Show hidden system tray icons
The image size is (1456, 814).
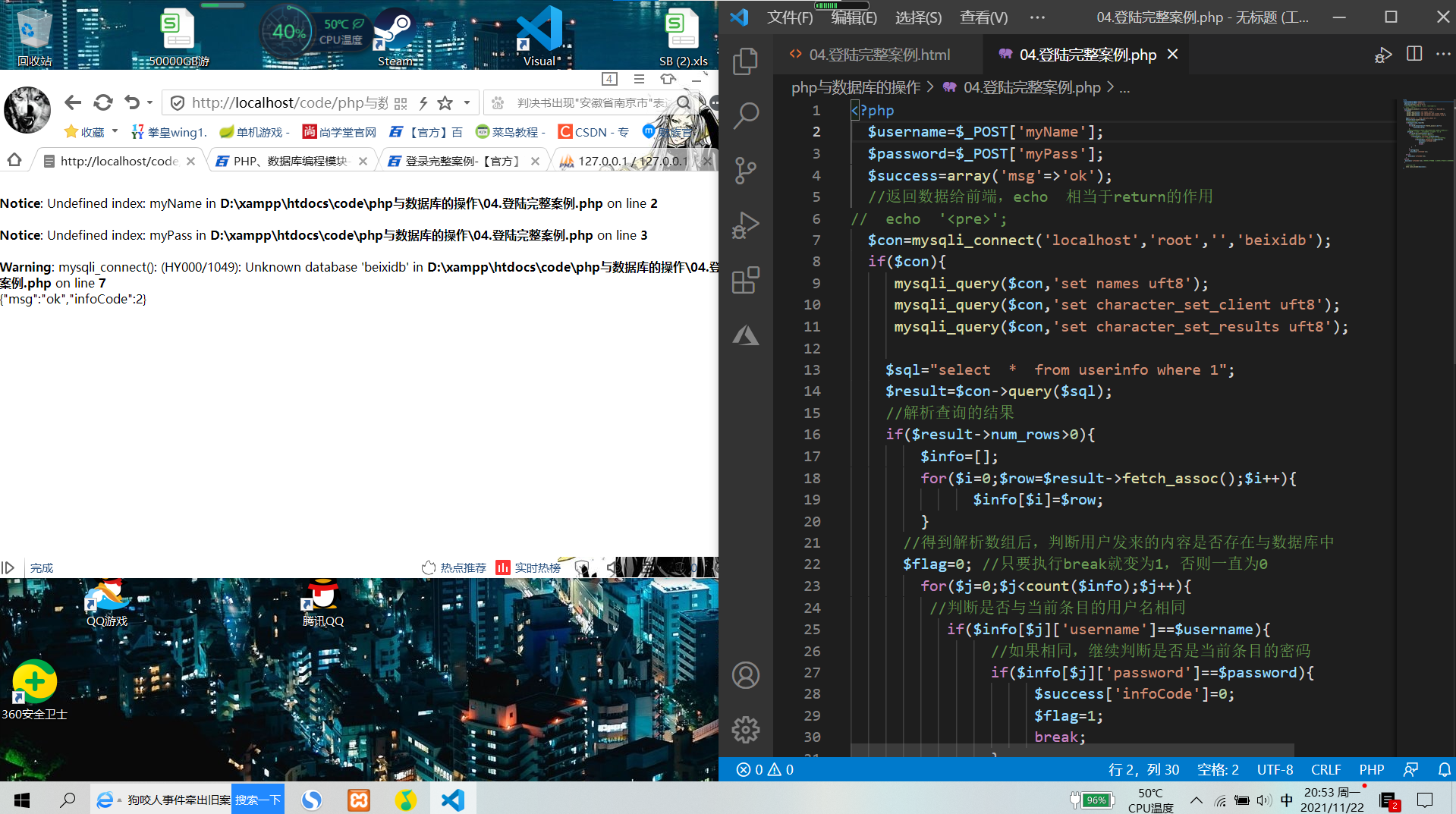tap(1196, 800)
